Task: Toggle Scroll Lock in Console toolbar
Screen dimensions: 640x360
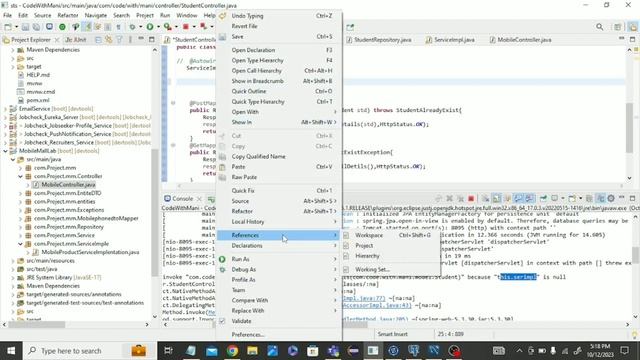Action: pos(496,198)
